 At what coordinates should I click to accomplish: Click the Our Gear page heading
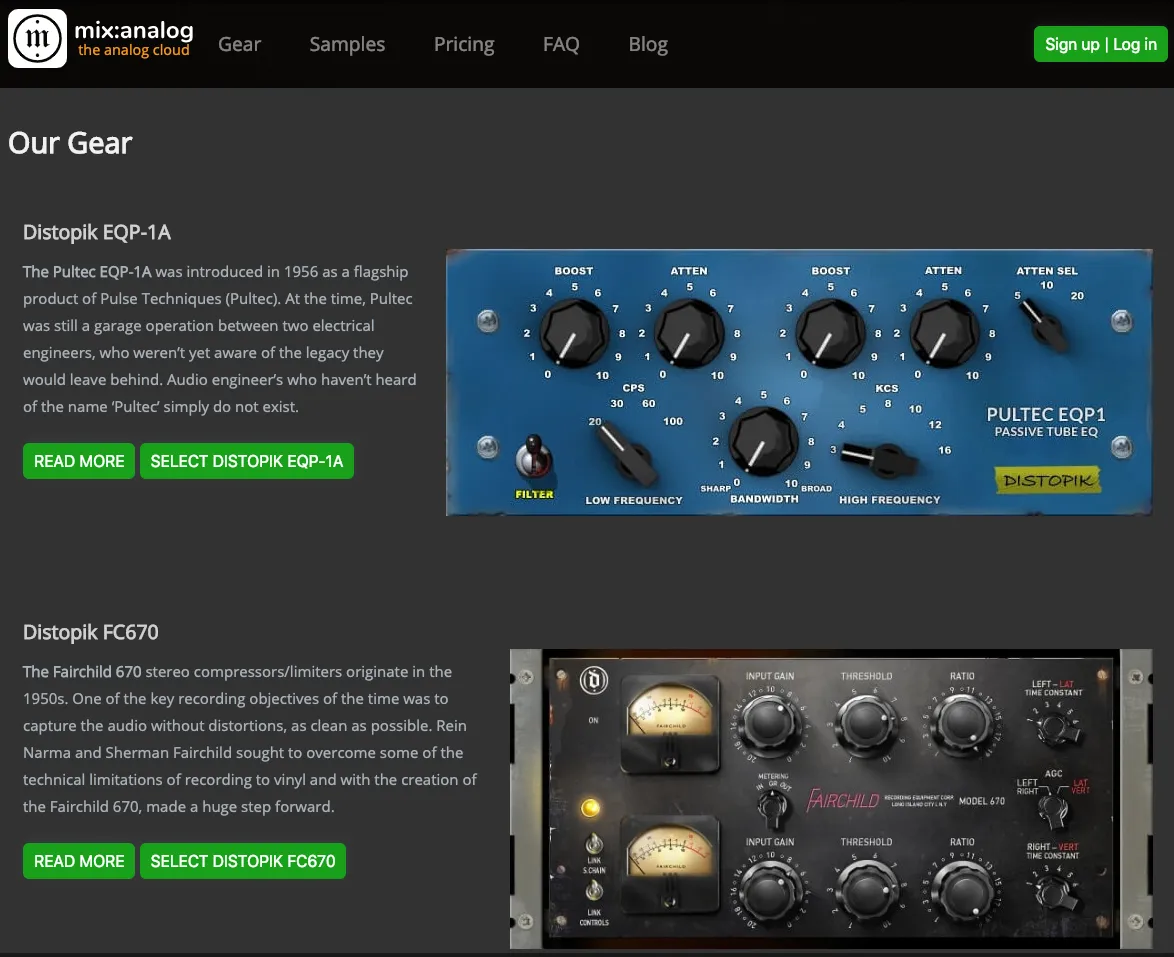coord(70,143)
